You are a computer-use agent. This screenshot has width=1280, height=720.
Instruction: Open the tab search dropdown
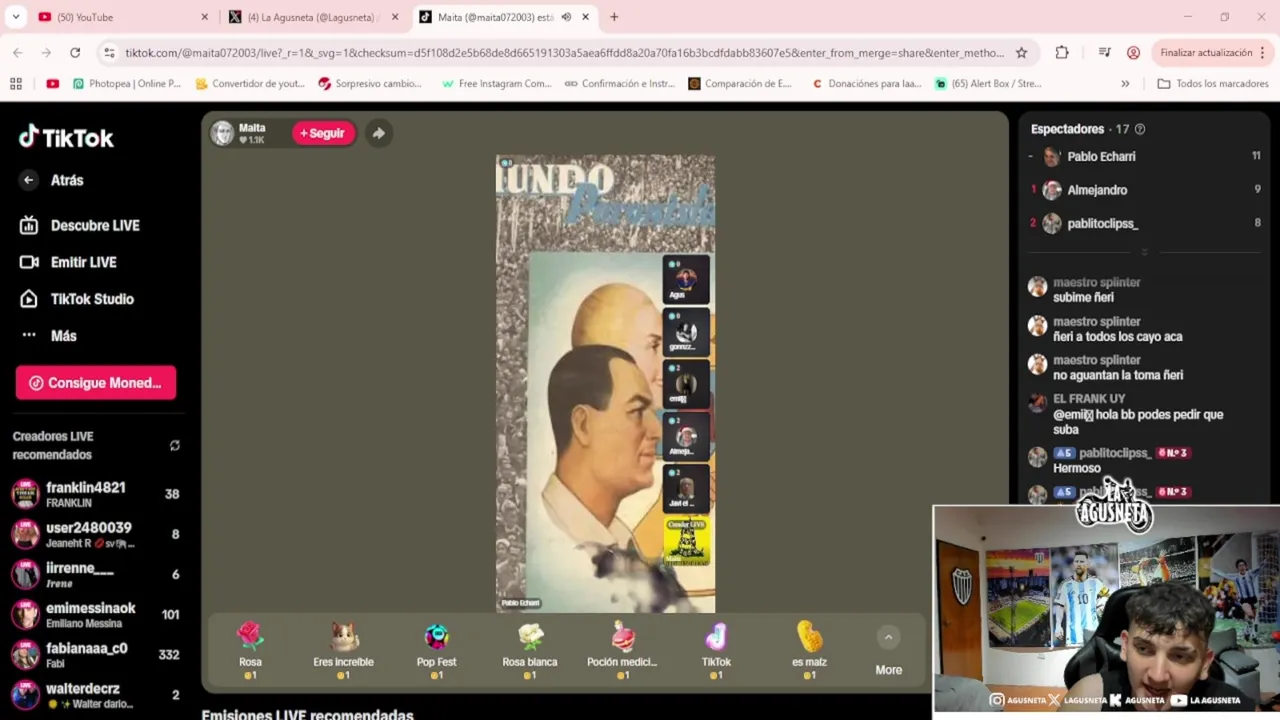15,17
